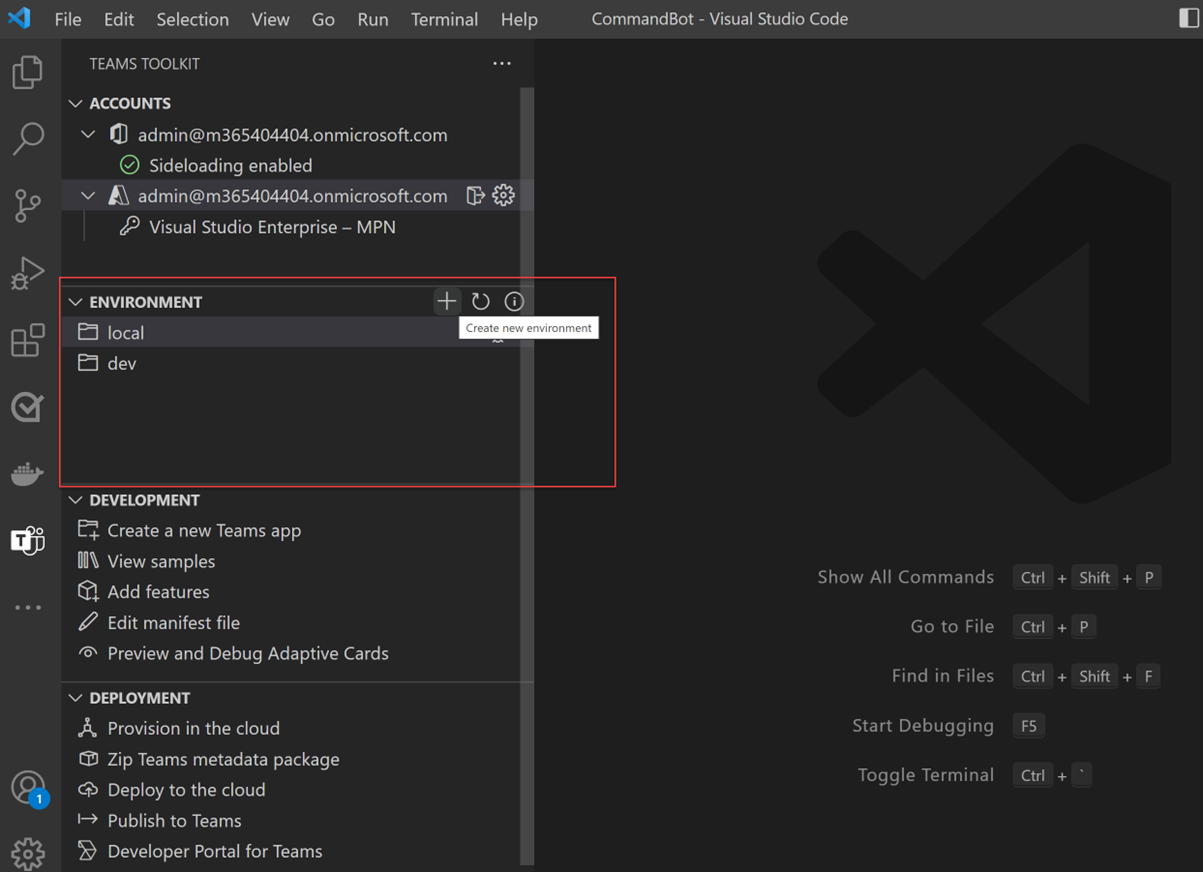Open the Selection menu
Viewport: 1203px width, 872px height.
192,19
